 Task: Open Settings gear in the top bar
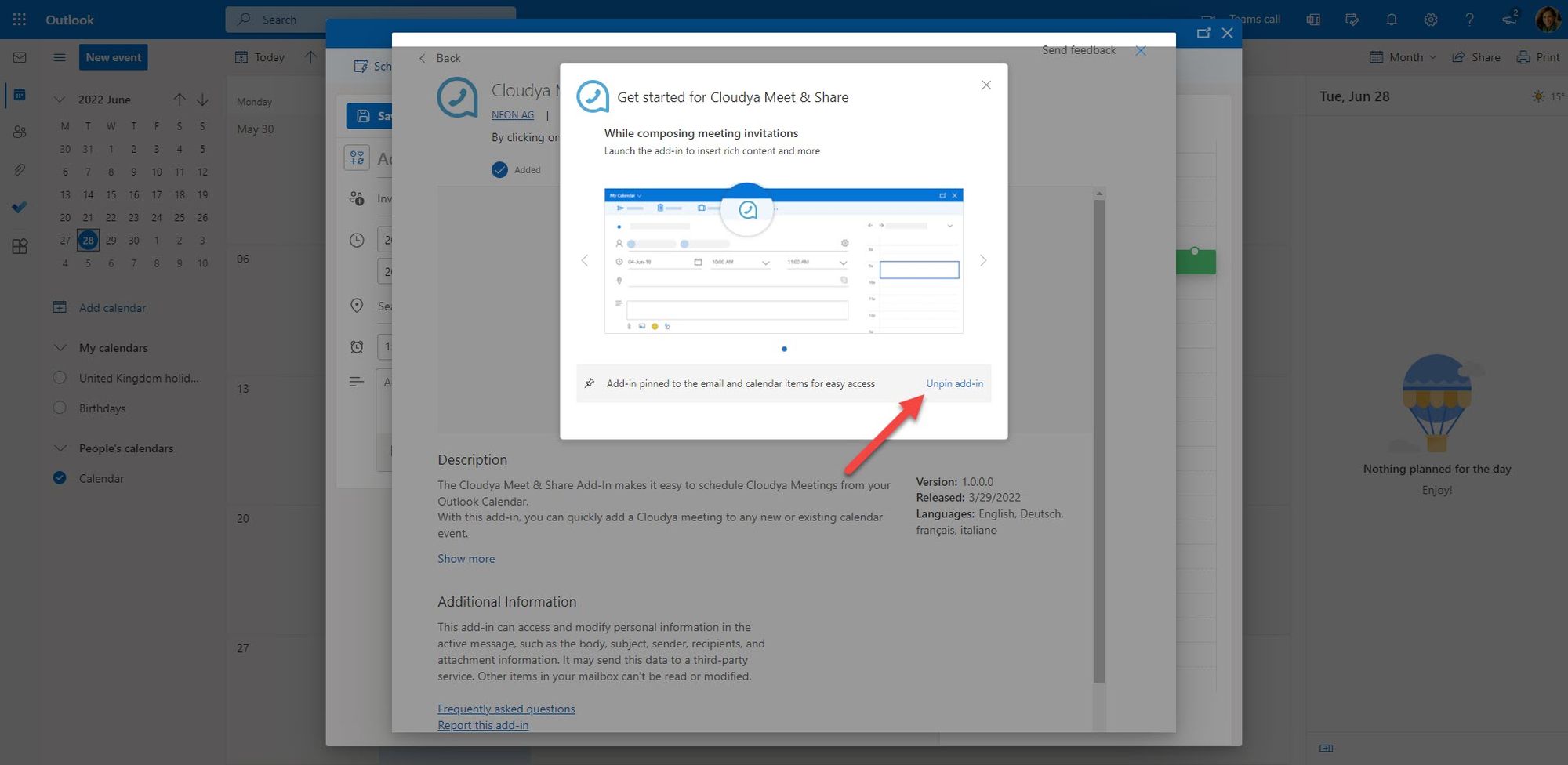(1431, 20)
